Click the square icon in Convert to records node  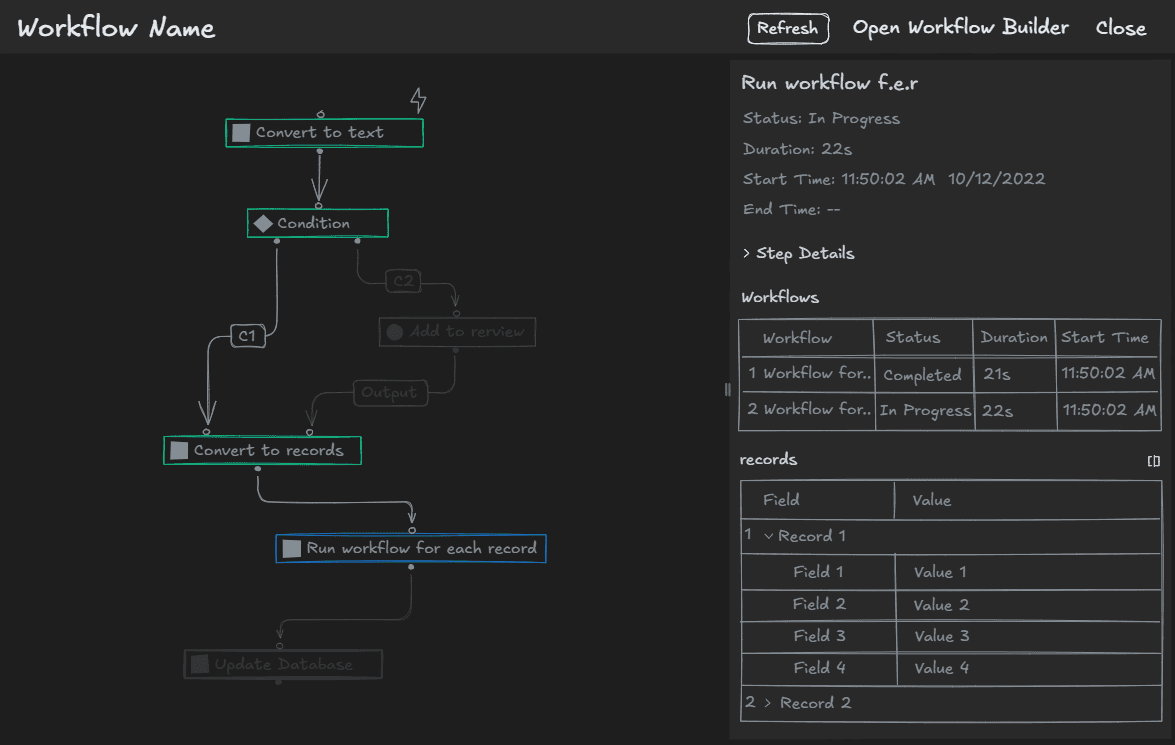(179, 450)
